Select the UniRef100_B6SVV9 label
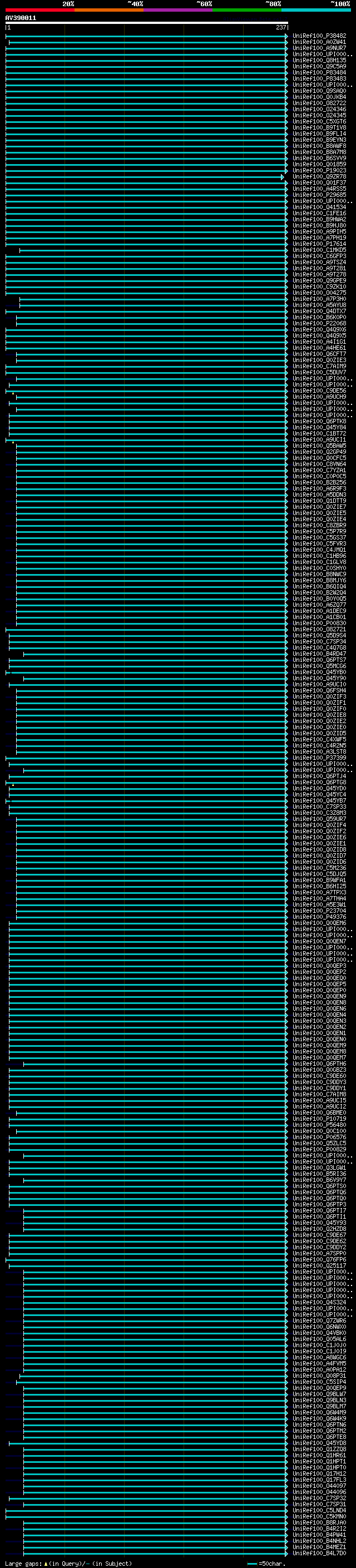Screen dimensions: 356x1568 319,159
